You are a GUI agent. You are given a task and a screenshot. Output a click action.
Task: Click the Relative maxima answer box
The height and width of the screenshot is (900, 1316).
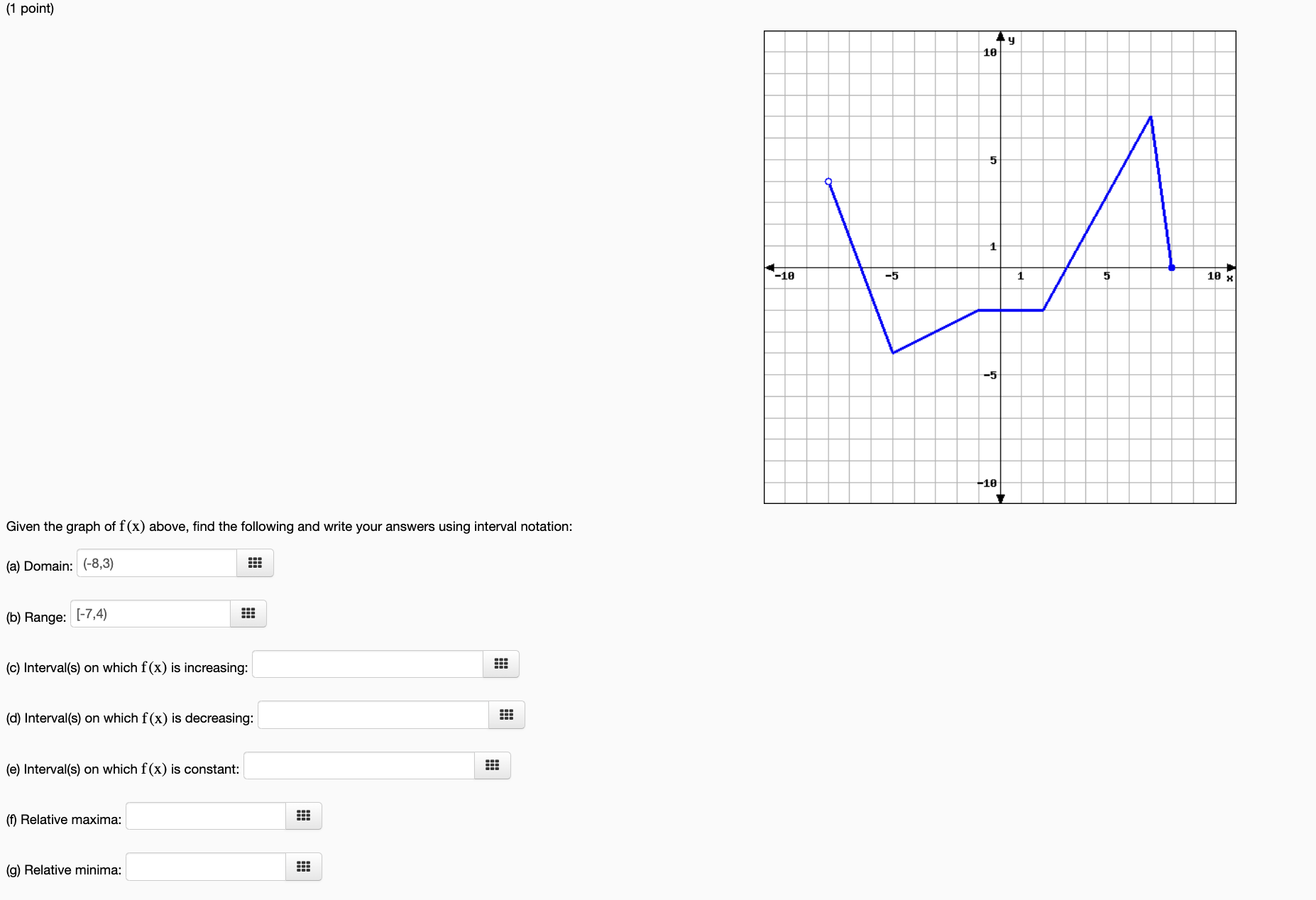pyautogui.click(x=204, y=816)
